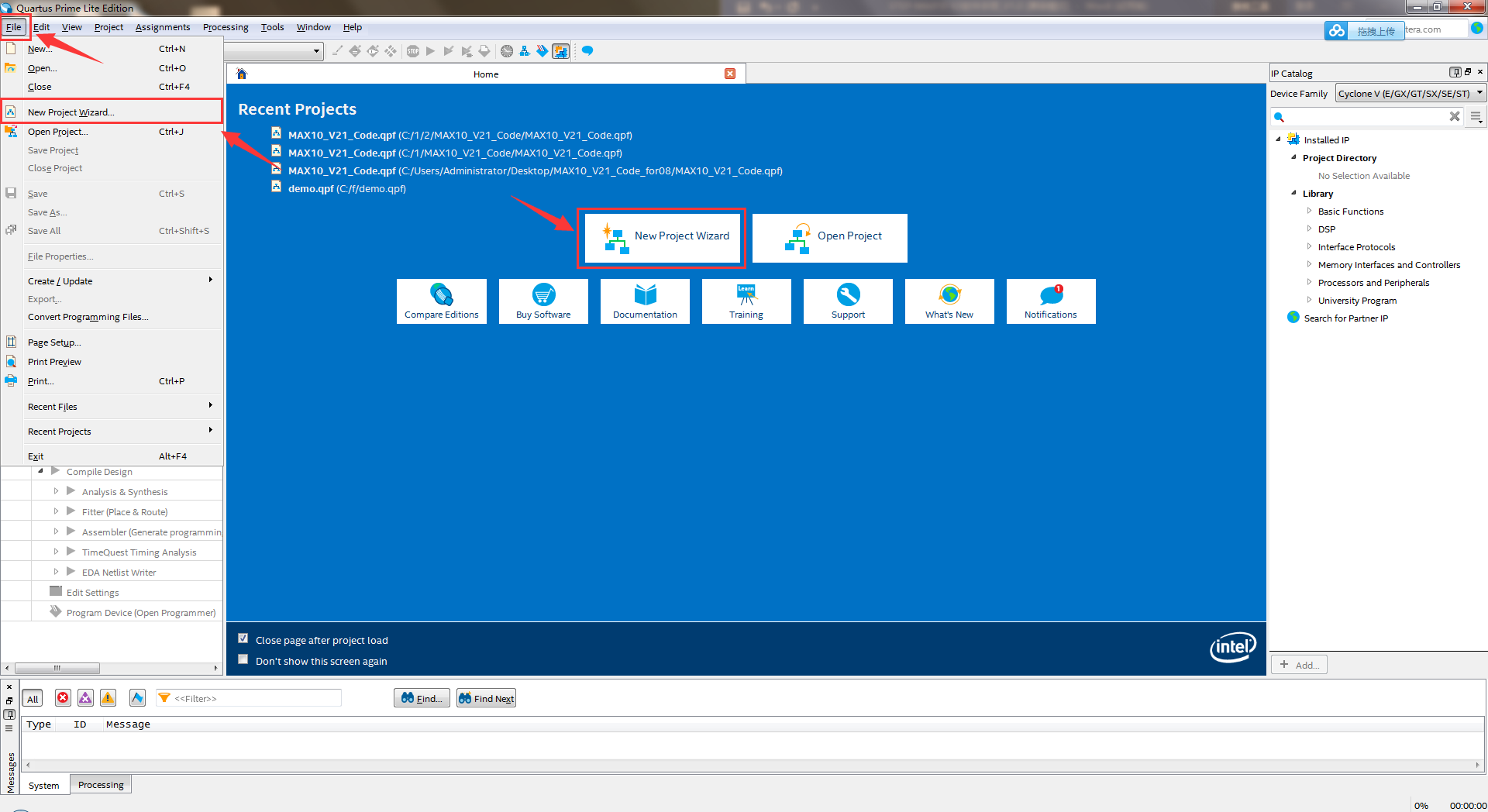Click the Add... button in IP Catalog
Image resolution: width=1488 pixels, height=812 pixels.
[1299, 665]
